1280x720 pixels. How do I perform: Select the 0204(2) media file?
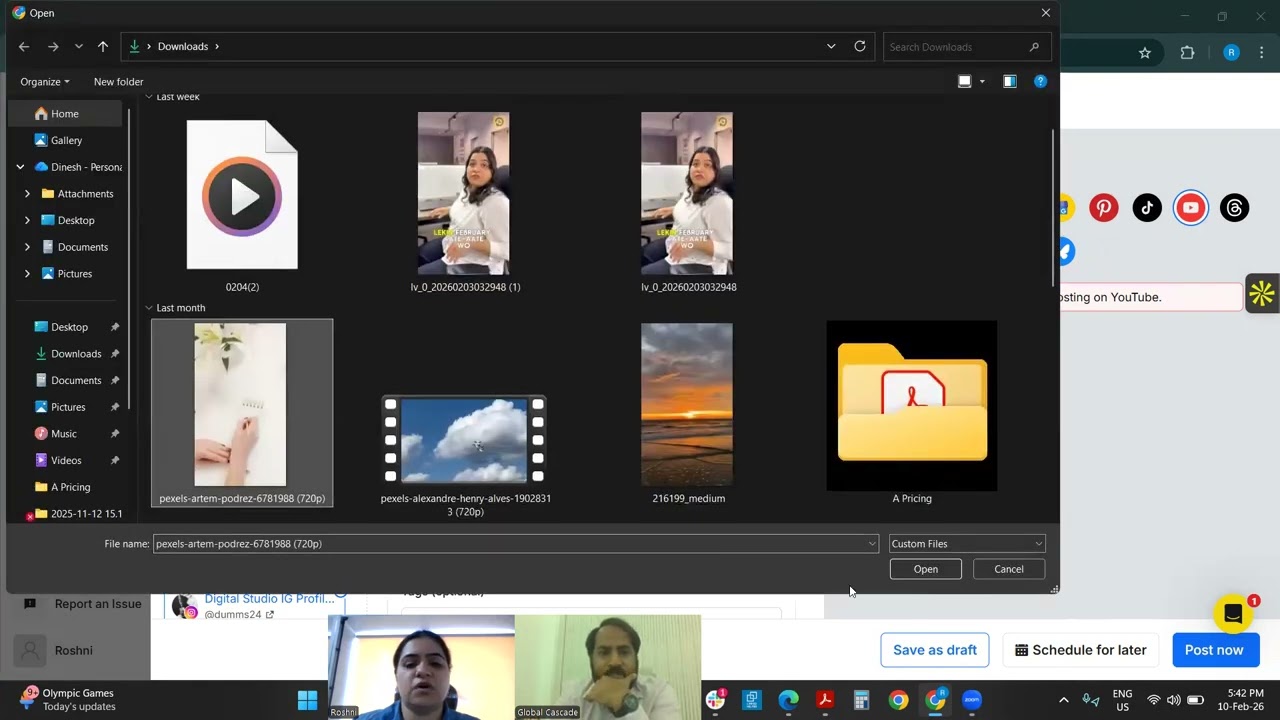pos(242,194)
